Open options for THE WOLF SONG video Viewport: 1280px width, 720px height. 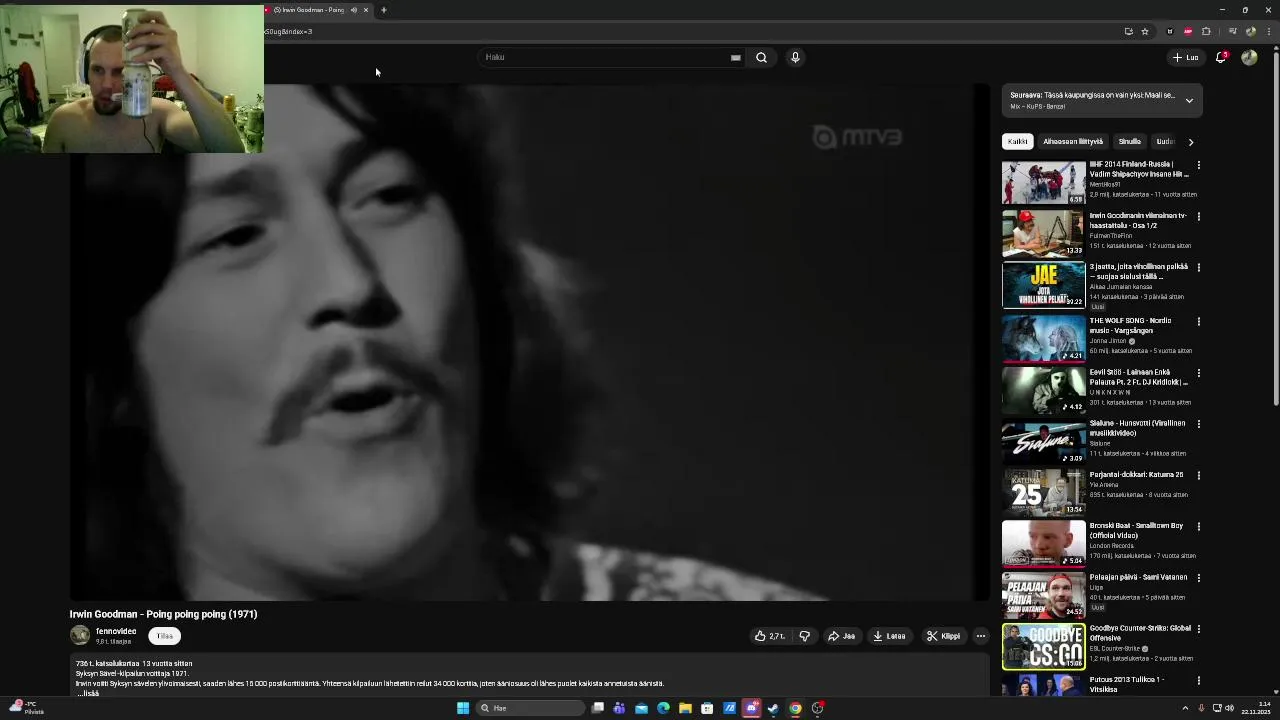pos(1199,321)
